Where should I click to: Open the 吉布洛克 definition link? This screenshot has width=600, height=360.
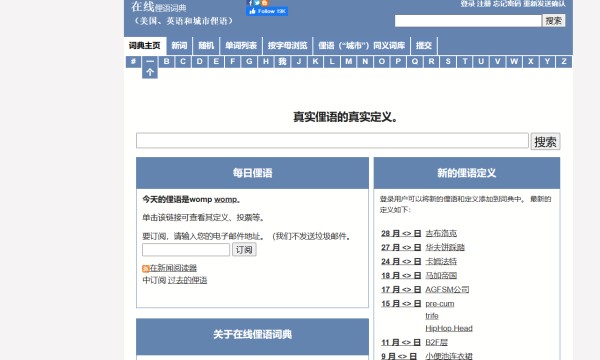click(441, 233)
